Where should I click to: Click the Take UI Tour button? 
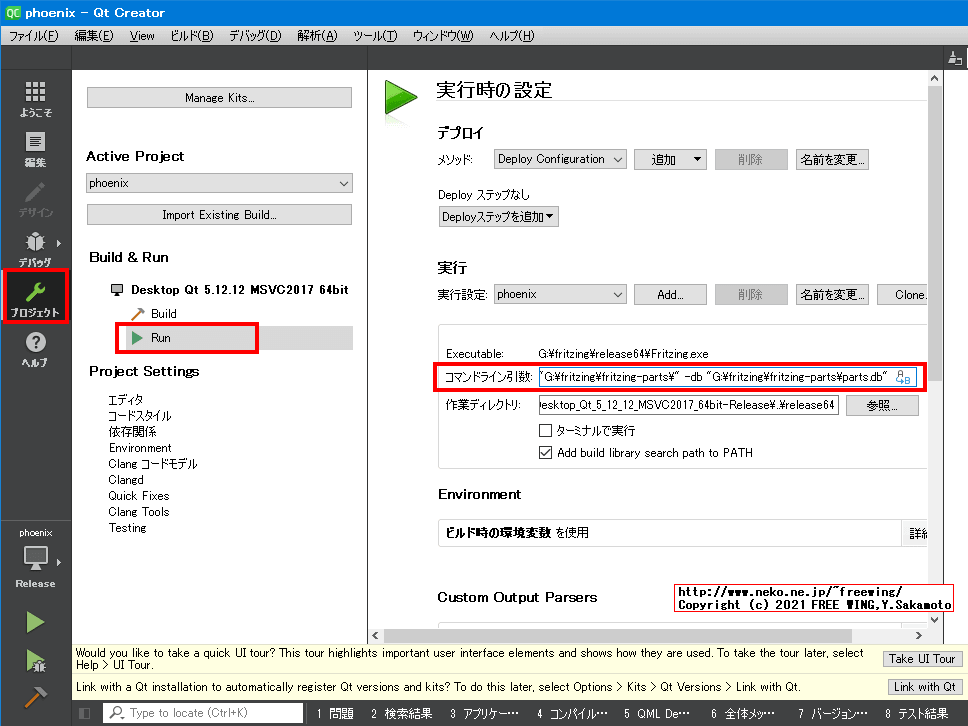(922, 659)
